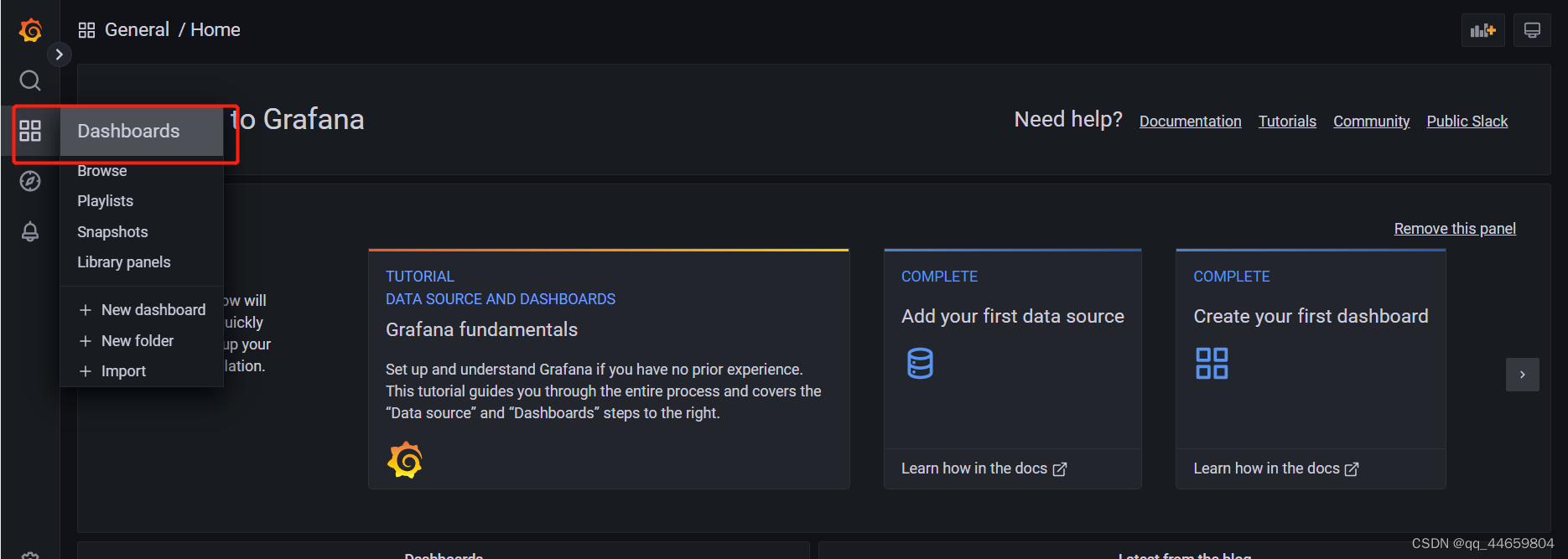1568x559 pixels.
Task: Open the Alerting bell icon
Action: 30,231
